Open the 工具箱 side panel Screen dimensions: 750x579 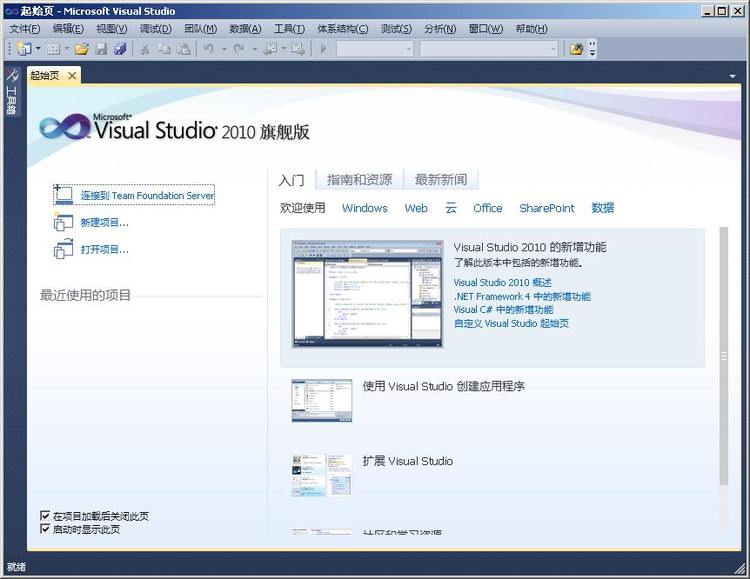[x=11, y=95]
